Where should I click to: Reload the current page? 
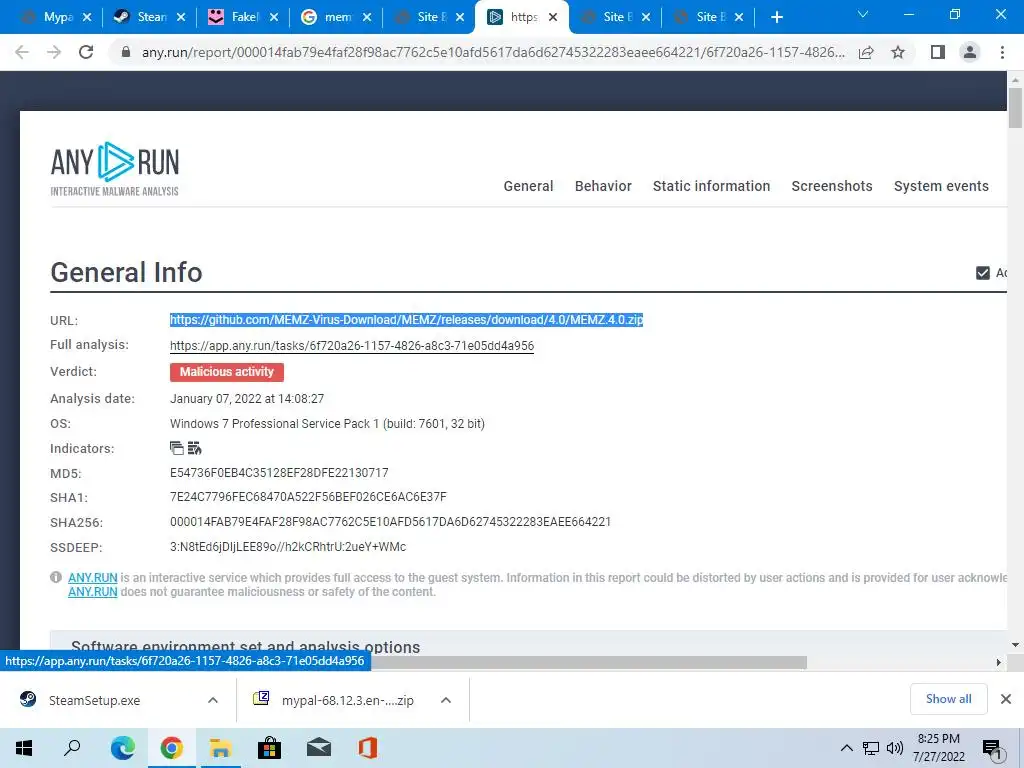coord(86,52)
